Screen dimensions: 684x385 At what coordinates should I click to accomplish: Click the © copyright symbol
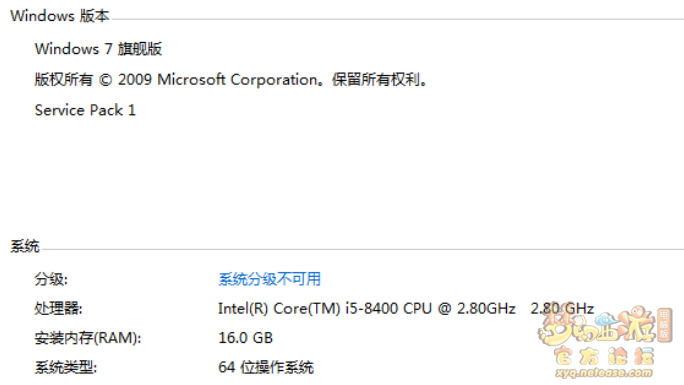[106, 80]
